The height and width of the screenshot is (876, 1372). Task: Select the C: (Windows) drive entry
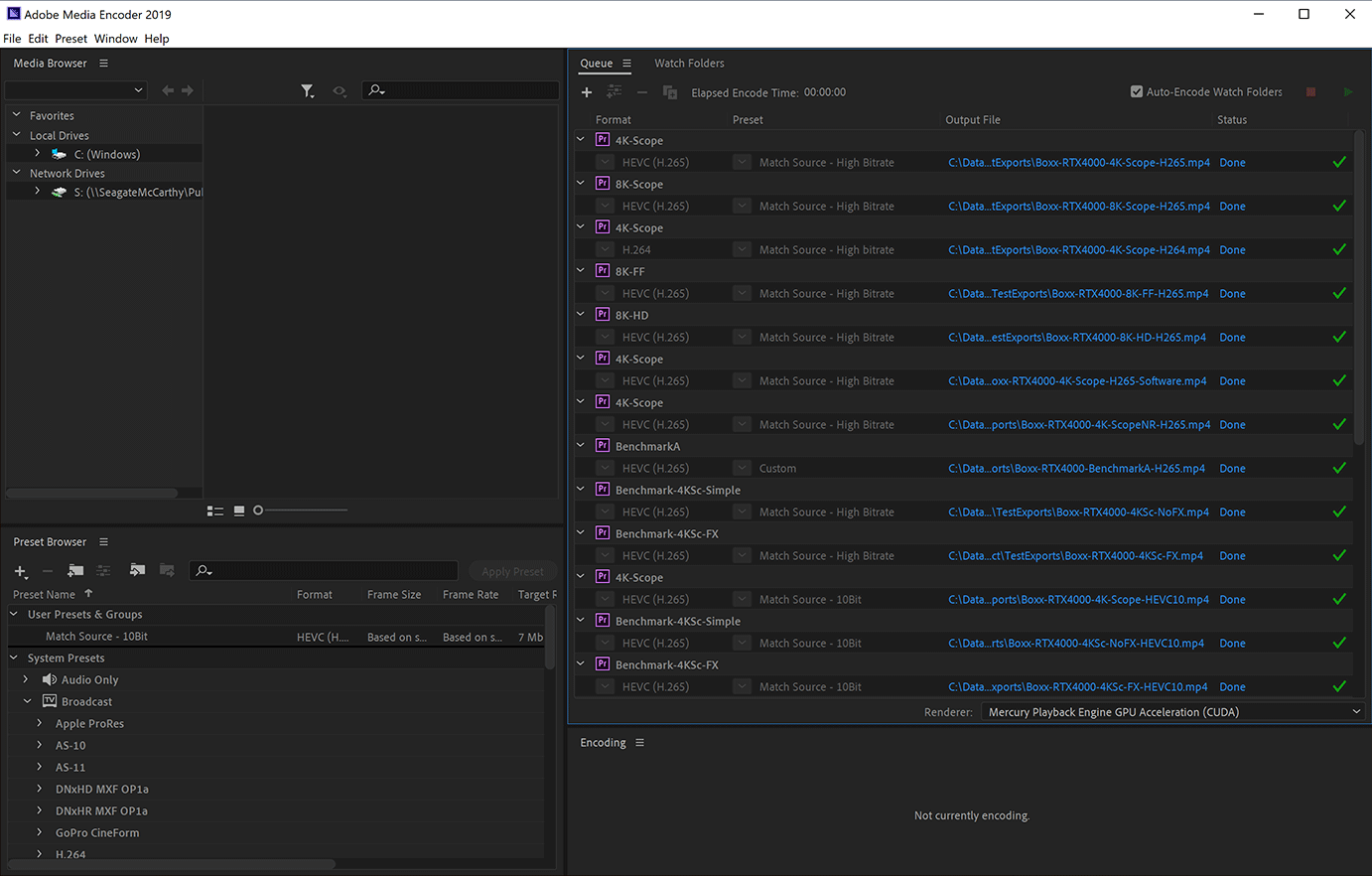[x=106, y=154]
